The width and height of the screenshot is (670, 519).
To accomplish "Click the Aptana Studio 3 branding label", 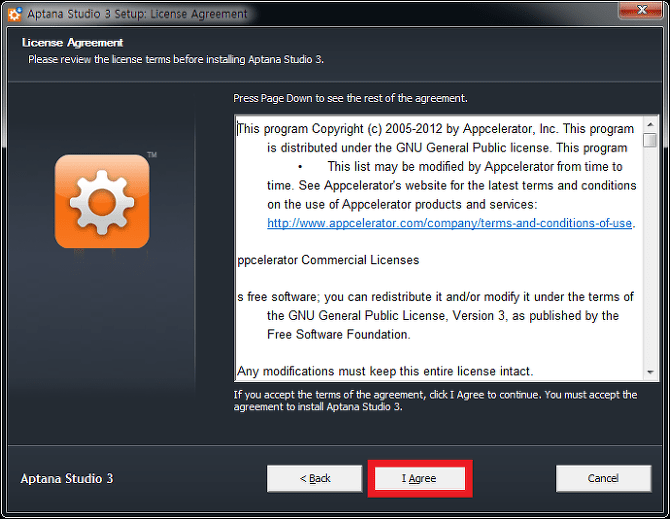I will tap(67, 478).
